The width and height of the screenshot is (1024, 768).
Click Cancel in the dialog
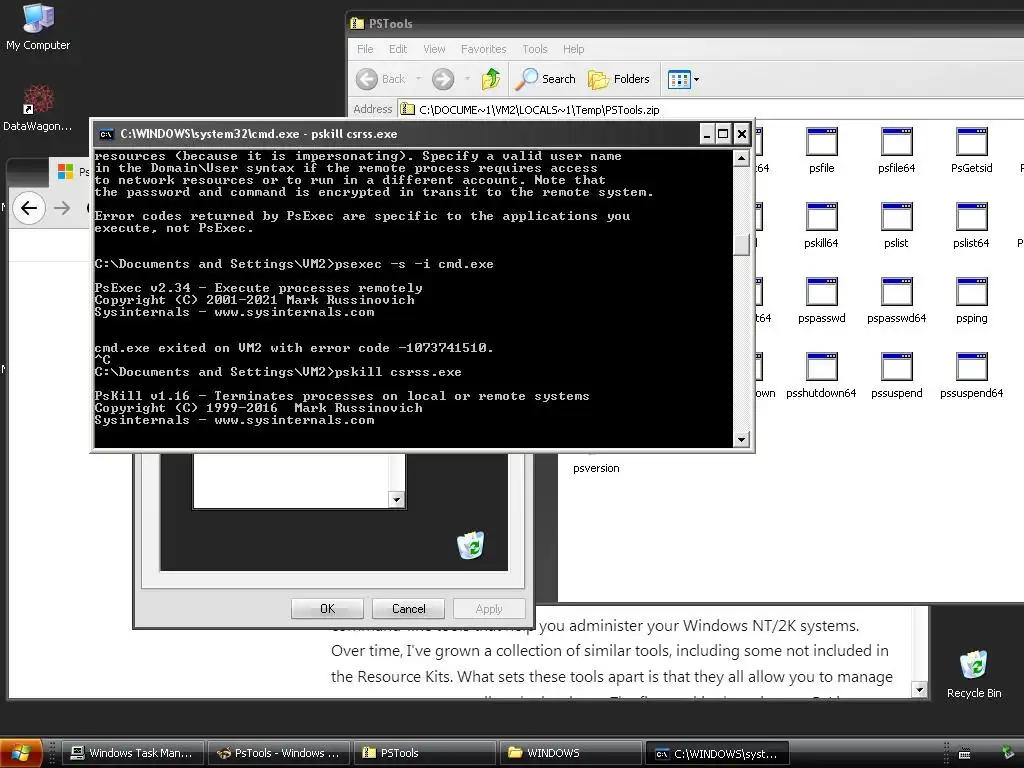[x=408, y=609]
